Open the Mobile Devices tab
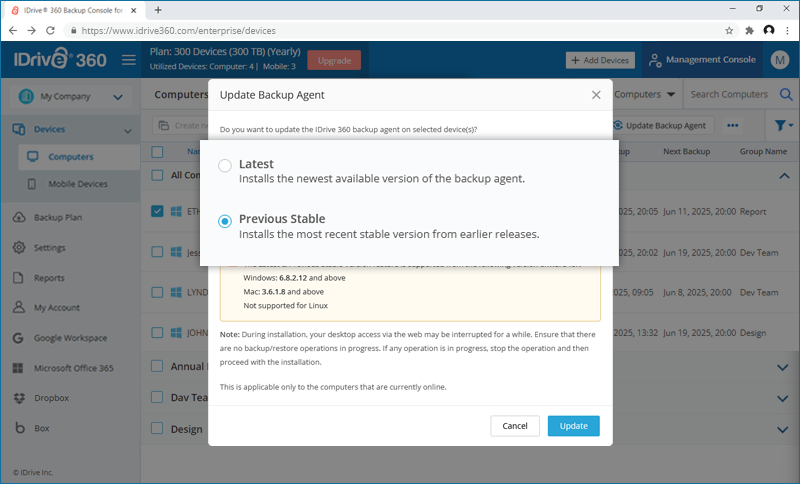 pyautogui.click(x=78, y=184)
